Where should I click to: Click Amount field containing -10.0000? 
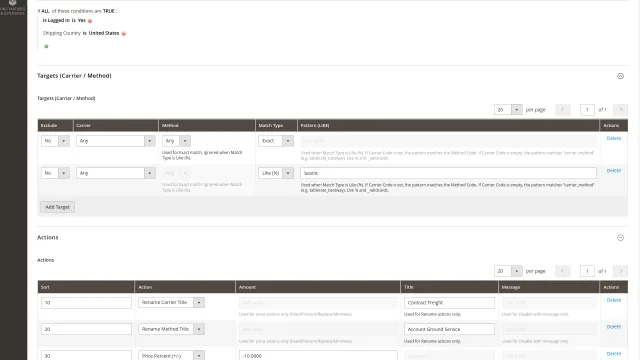(x=318, y=356)
